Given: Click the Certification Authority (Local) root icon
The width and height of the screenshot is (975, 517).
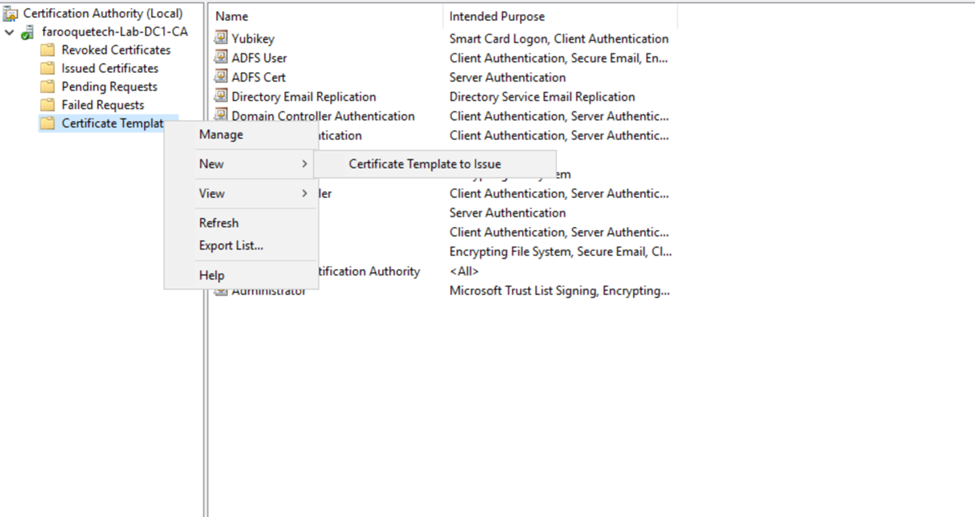Looking at the screenshot, I should pos(11,14).
